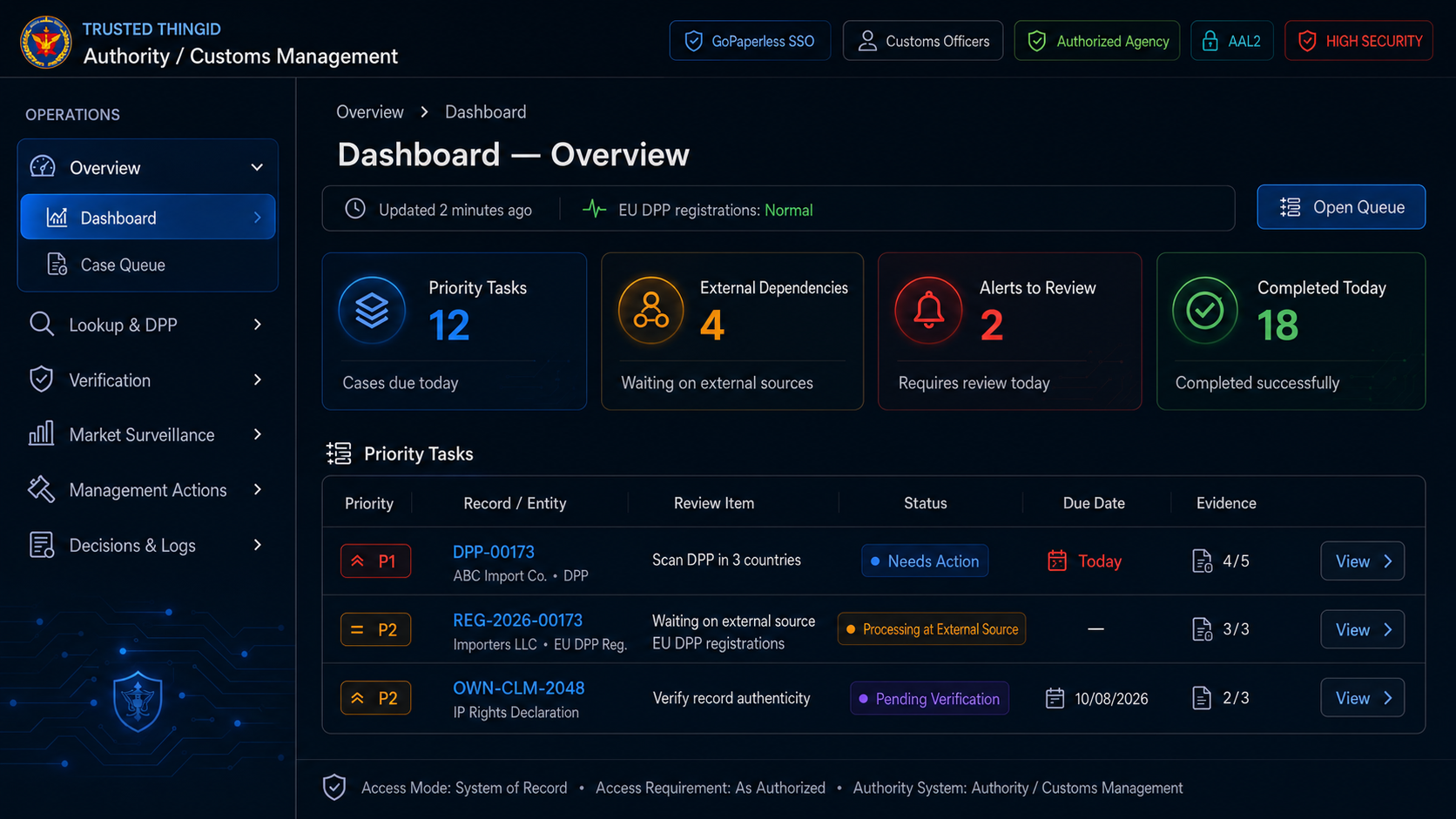The image size is (1456, 819).
Task: Click the Trusted ThingID emblem logo
Action: pyautogui.click(x=46, y=41)
